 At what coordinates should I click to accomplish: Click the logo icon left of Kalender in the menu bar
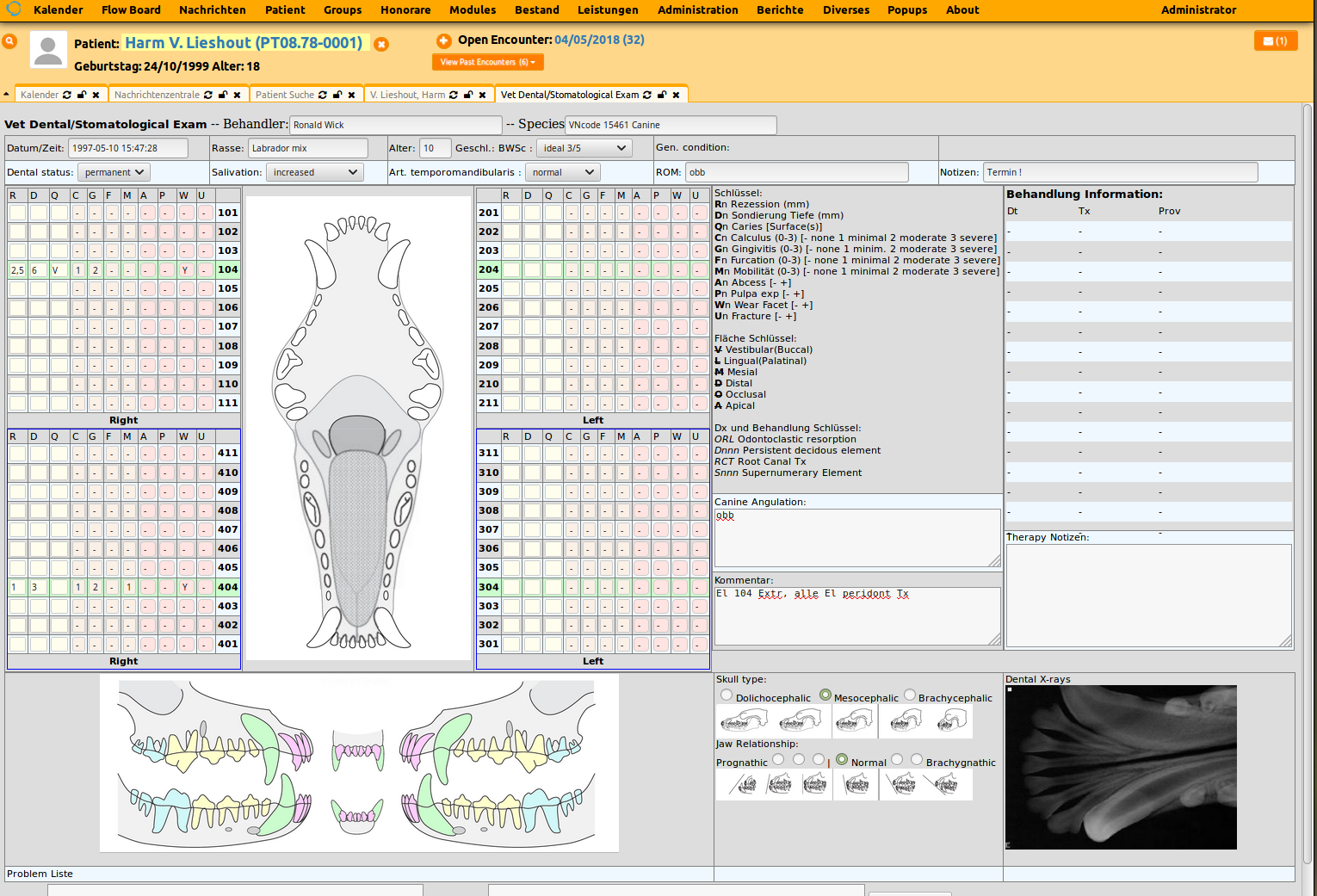tap(14, 9)
